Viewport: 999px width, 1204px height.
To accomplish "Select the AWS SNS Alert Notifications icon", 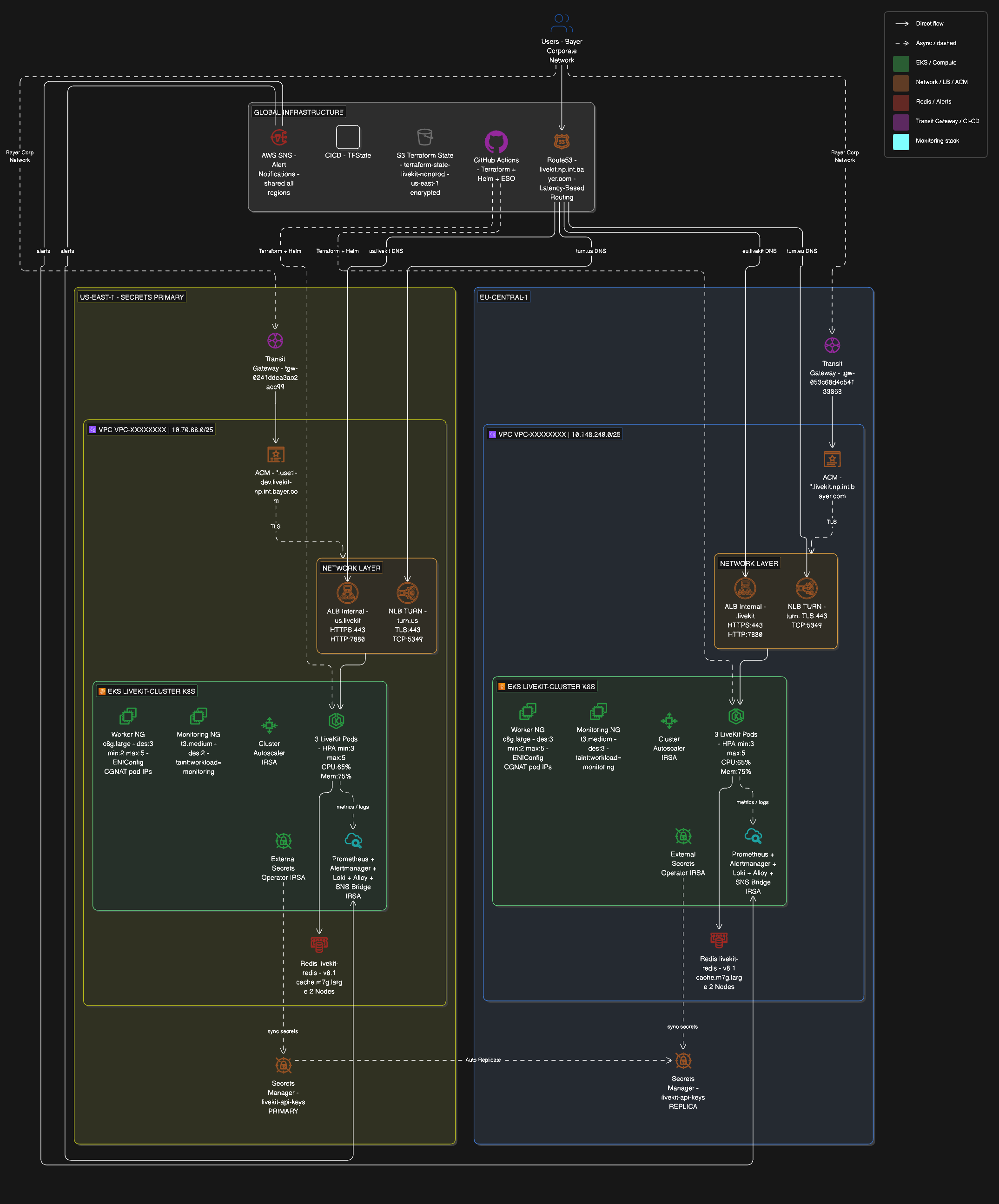I will [279, 138].
